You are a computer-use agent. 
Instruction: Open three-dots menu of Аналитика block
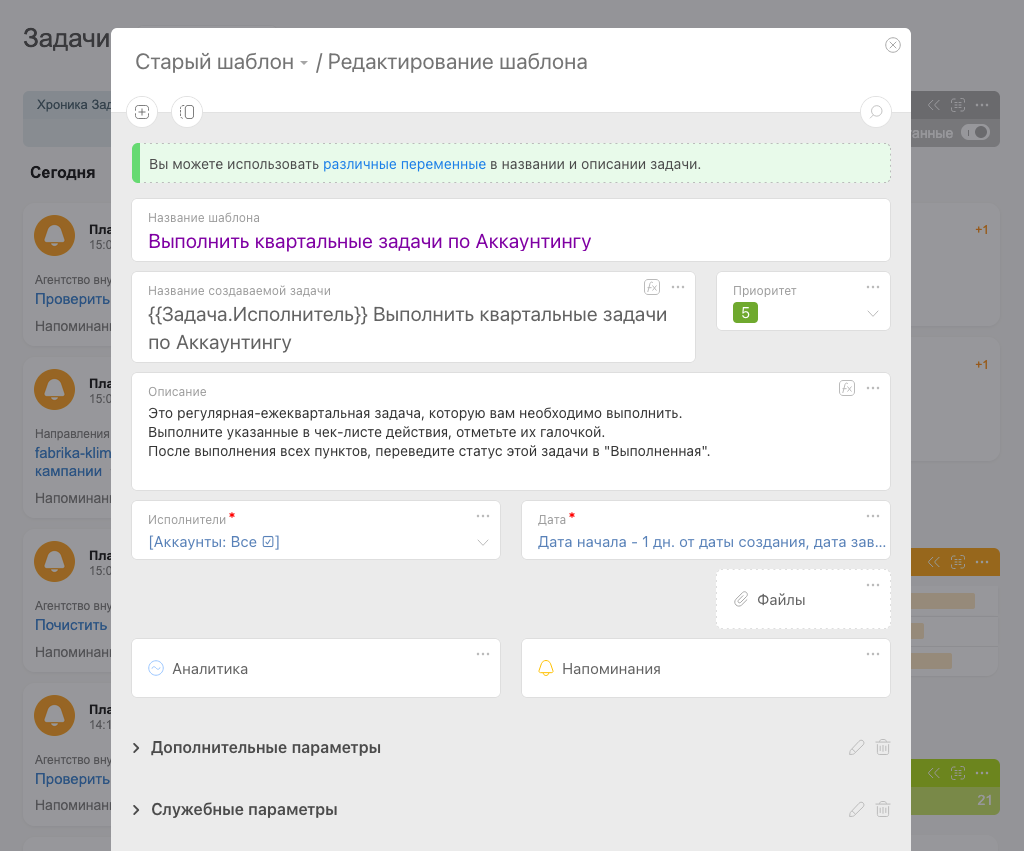(x=483, y=654)
